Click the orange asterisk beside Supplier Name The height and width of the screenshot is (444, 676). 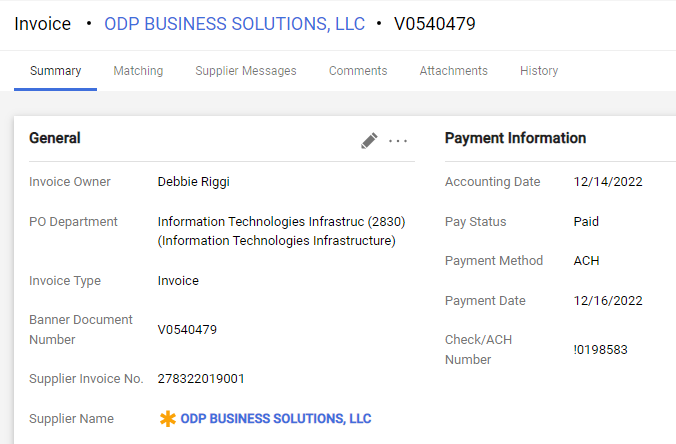168,419
